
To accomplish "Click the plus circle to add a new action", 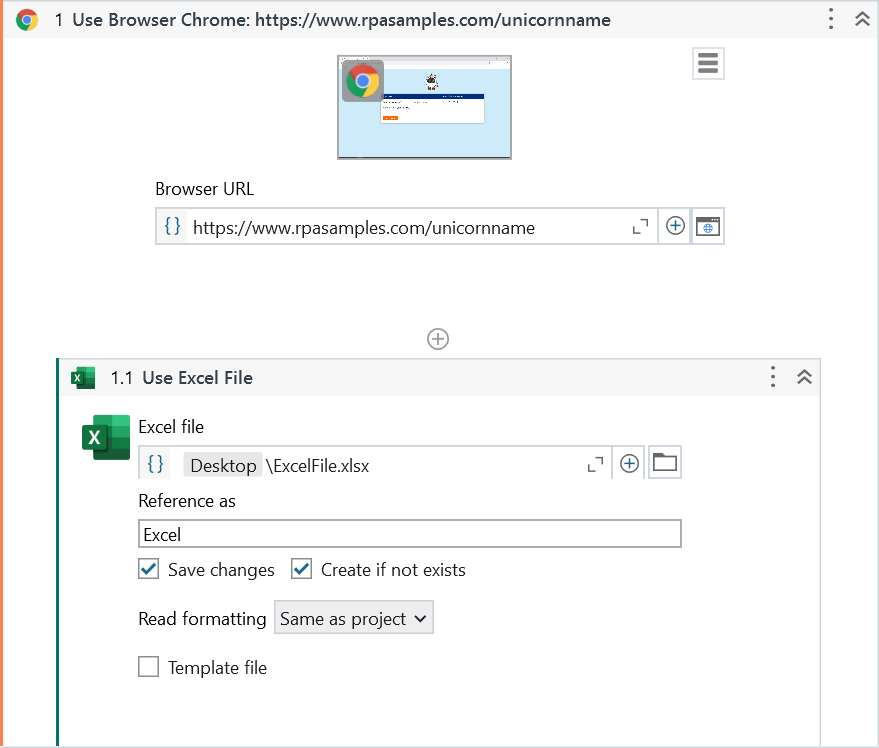I will pyautogui.click(x=437, y=339).
